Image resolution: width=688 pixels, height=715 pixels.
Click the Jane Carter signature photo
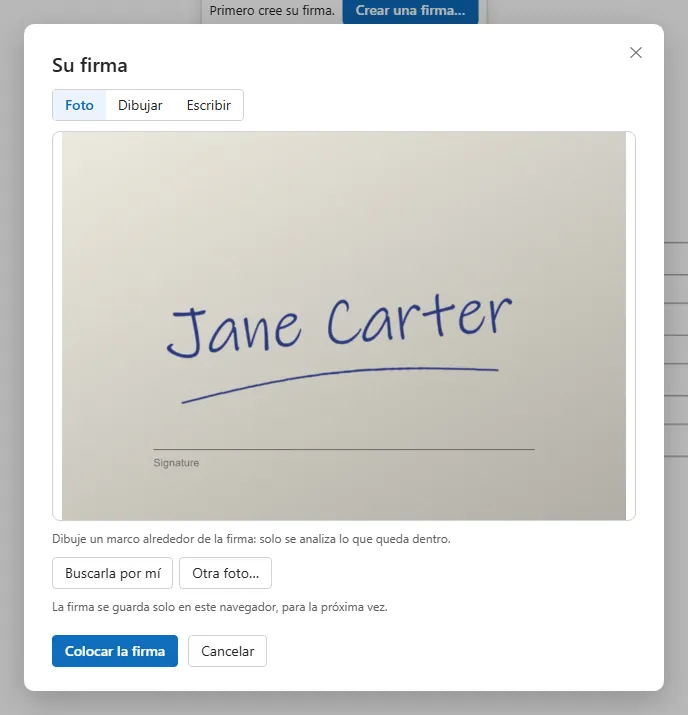[x=344, y=326]
